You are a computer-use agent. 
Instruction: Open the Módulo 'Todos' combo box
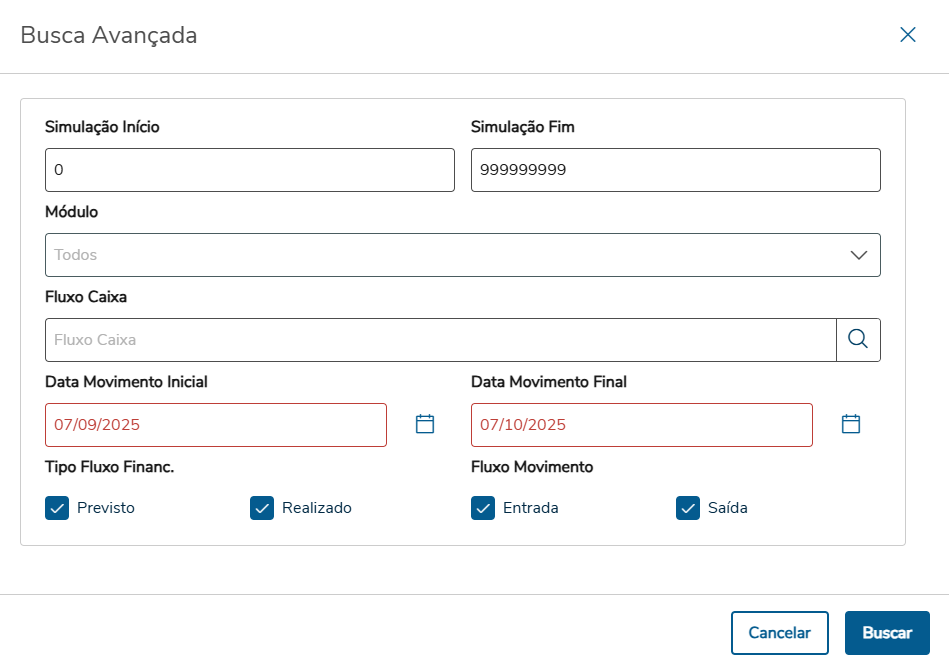[x=440, y=255]
